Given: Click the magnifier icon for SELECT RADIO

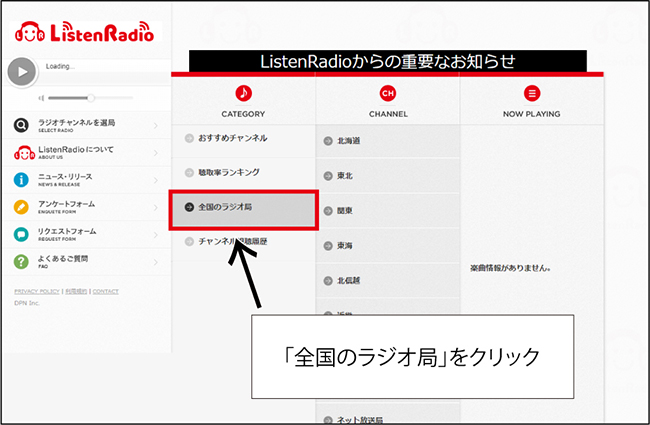Looking at the screenshot, I should pyautogui.click(x=21, y=125).
